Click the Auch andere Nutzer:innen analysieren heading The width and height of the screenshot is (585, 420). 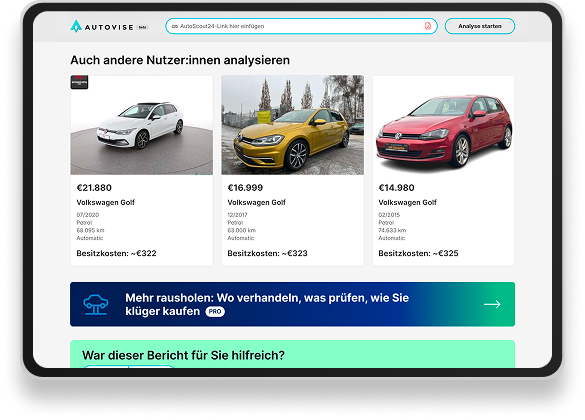[x=180, y=60]
